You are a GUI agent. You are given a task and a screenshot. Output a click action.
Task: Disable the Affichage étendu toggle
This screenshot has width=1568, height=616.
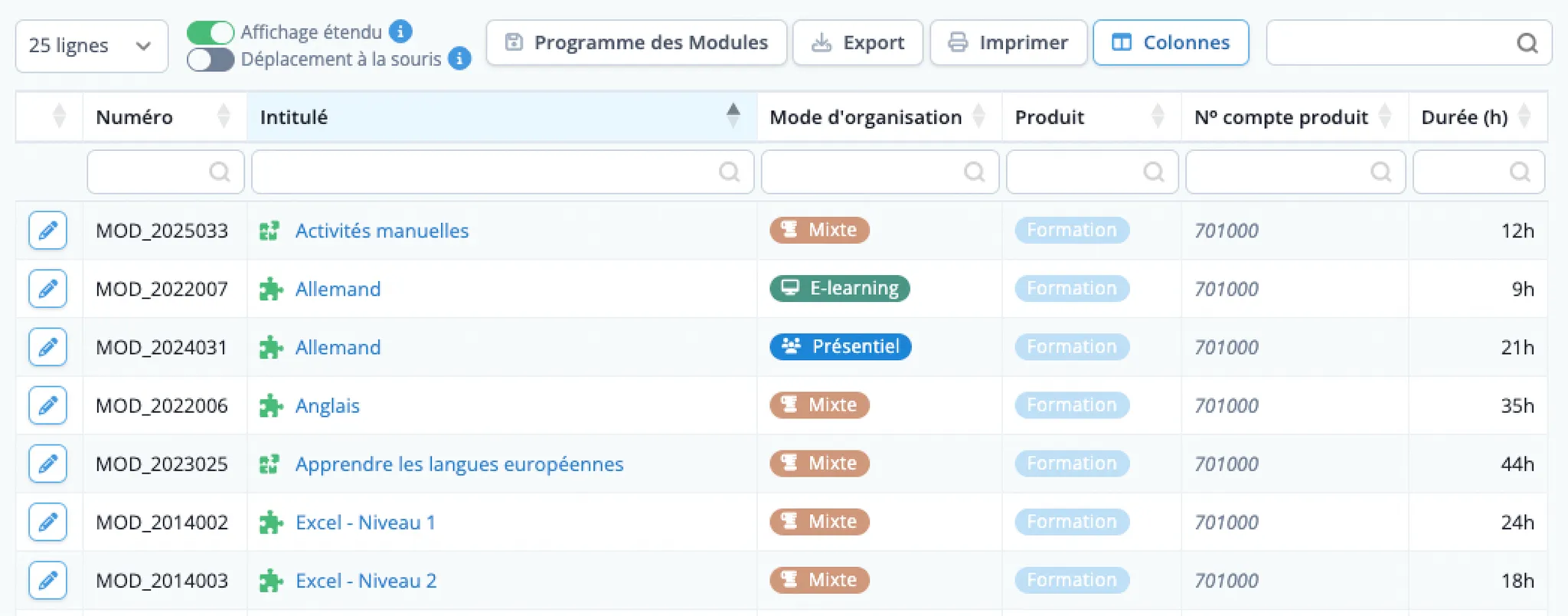211,32
